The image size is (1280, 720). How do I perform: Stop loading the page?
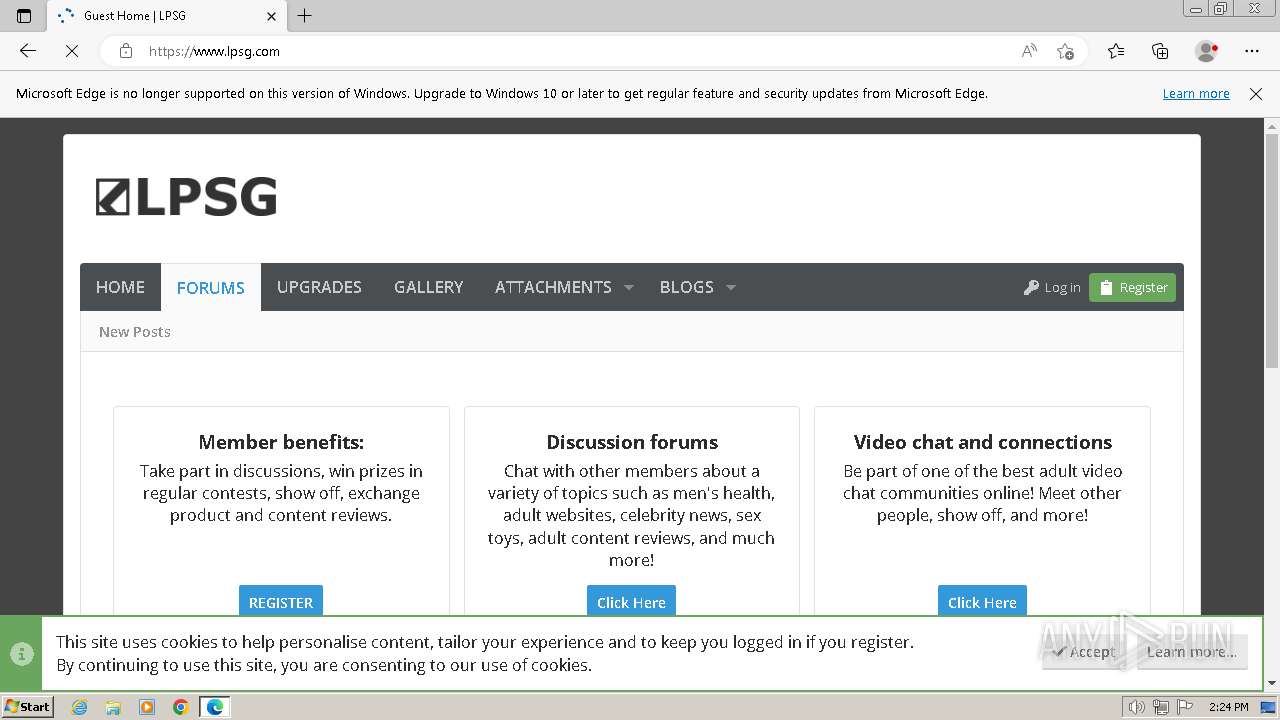72,51
